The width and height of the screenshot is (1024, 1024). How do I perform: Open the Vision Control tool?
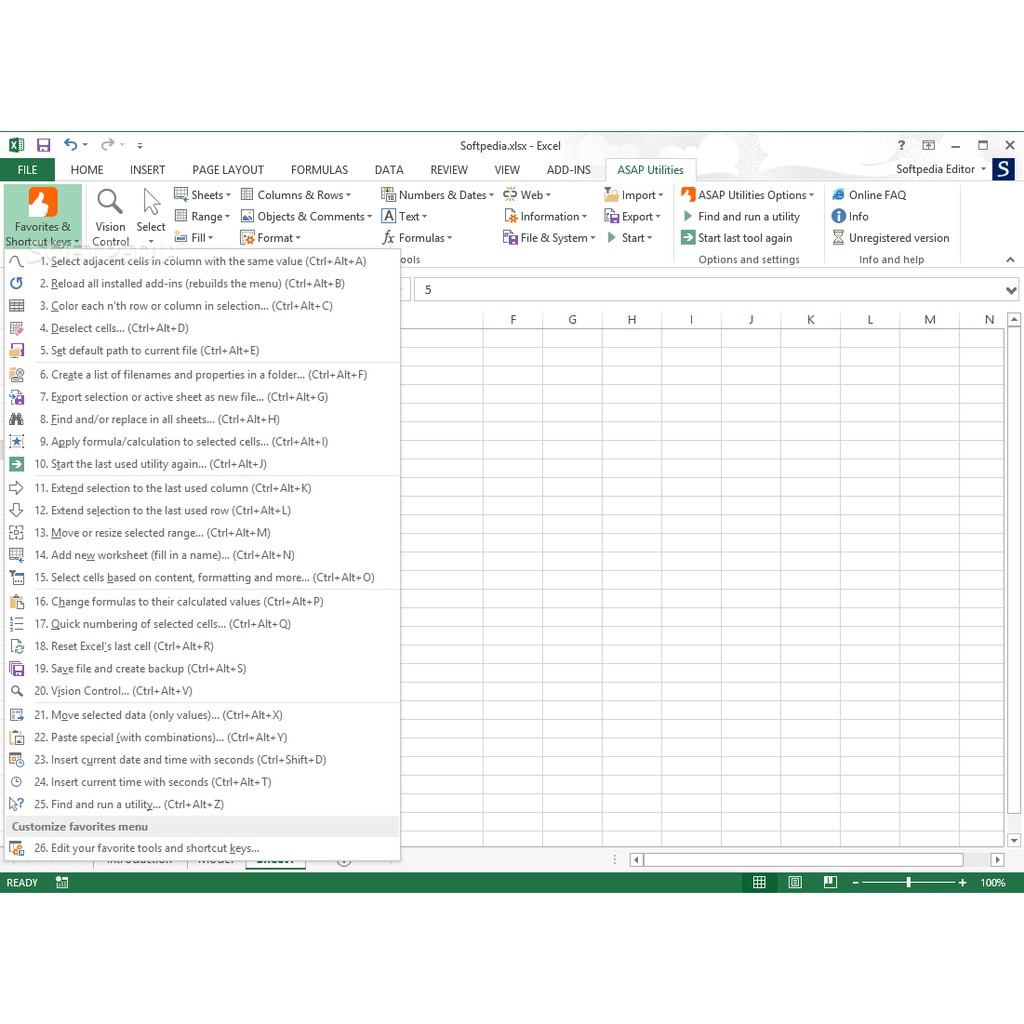click(x=110, y=215)
